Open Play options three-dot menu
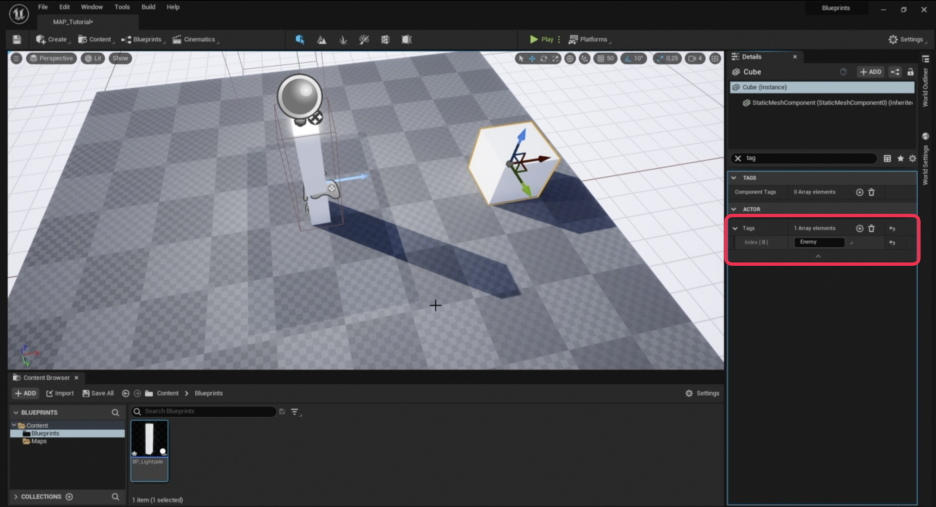This screenshot has width=936, height=507. click(559, 39)
